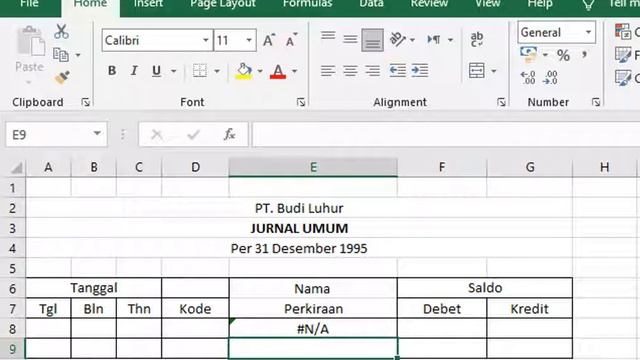Toggle Wrap Text icon
Viewport: 640px width, 360px height.
click(x=477, y=40)
